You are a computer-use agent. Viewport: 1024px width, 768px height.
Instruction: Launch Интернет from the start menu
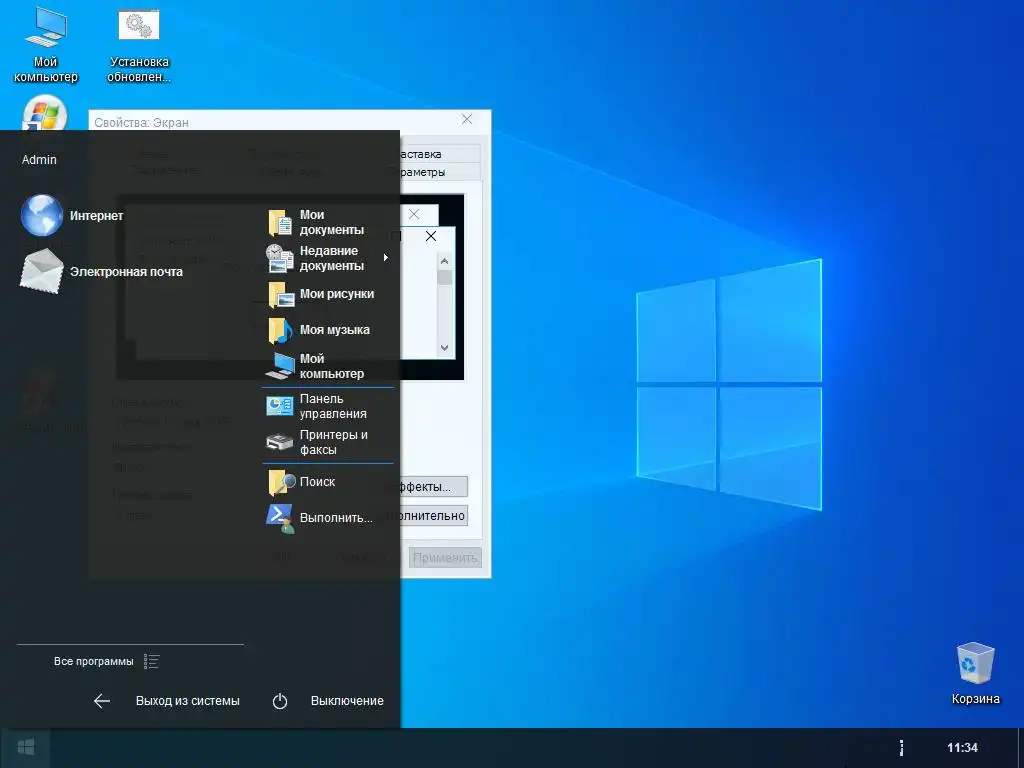pos(72,216)
